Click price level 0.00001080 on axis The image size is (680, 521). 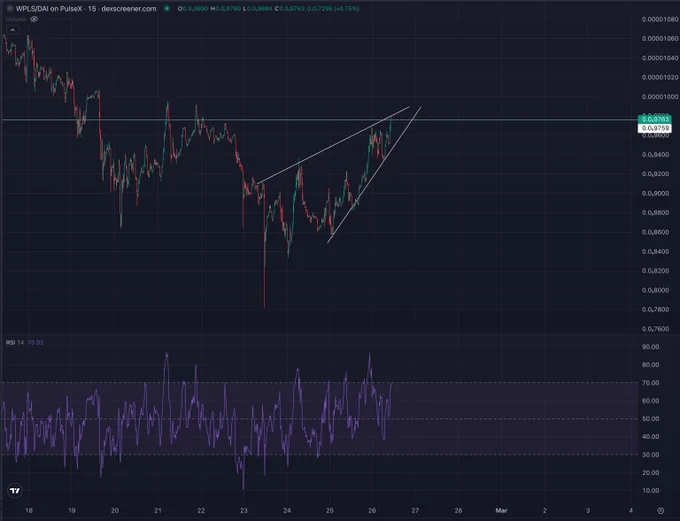click(x=660, y=19)
